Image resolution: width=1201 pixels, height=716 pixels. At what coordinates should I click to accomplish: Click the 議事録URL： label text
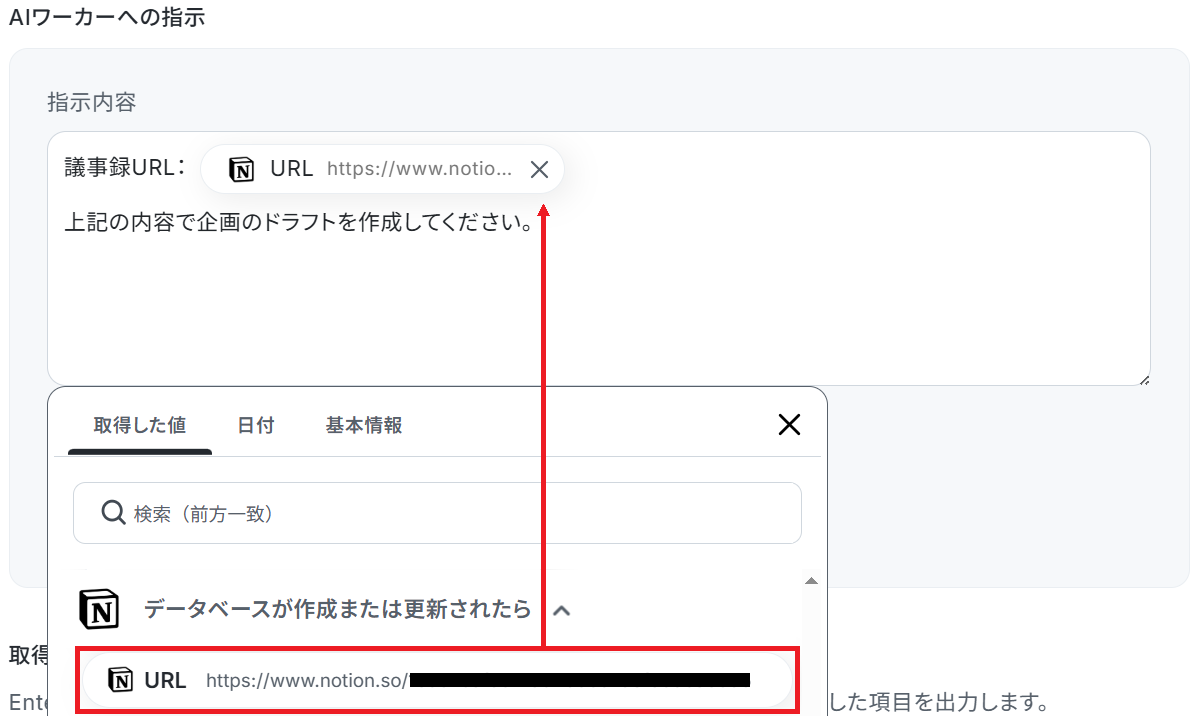(126, 168)
